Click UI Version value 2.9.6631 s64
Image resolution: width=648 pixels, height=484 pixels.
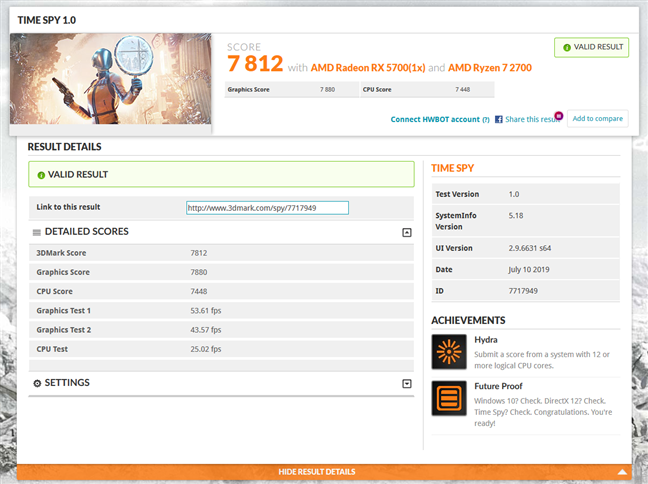coord(530,248)
